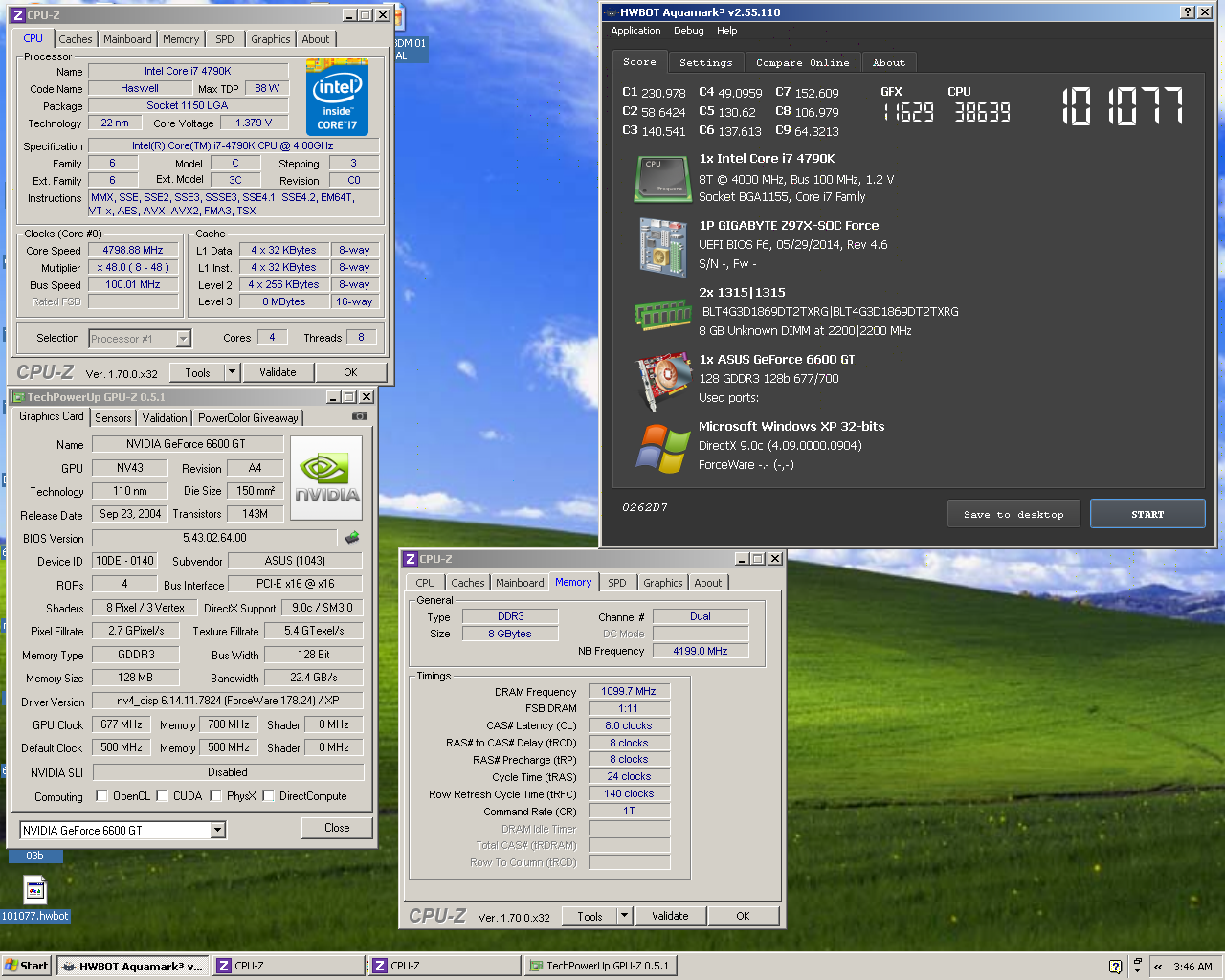Image resolution: width=1225 pixels, height=980 pixels.
Task: Open the 101077.hwbot desktop file icon
Action: 35,891
